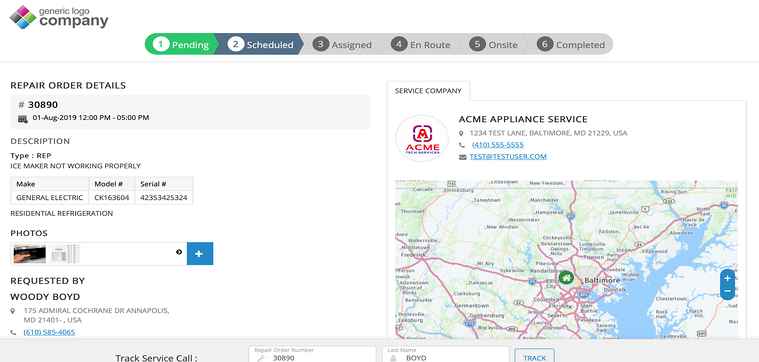Screen dimensions: 759x362
Task: Click the TRACK button
Action: 534,357
